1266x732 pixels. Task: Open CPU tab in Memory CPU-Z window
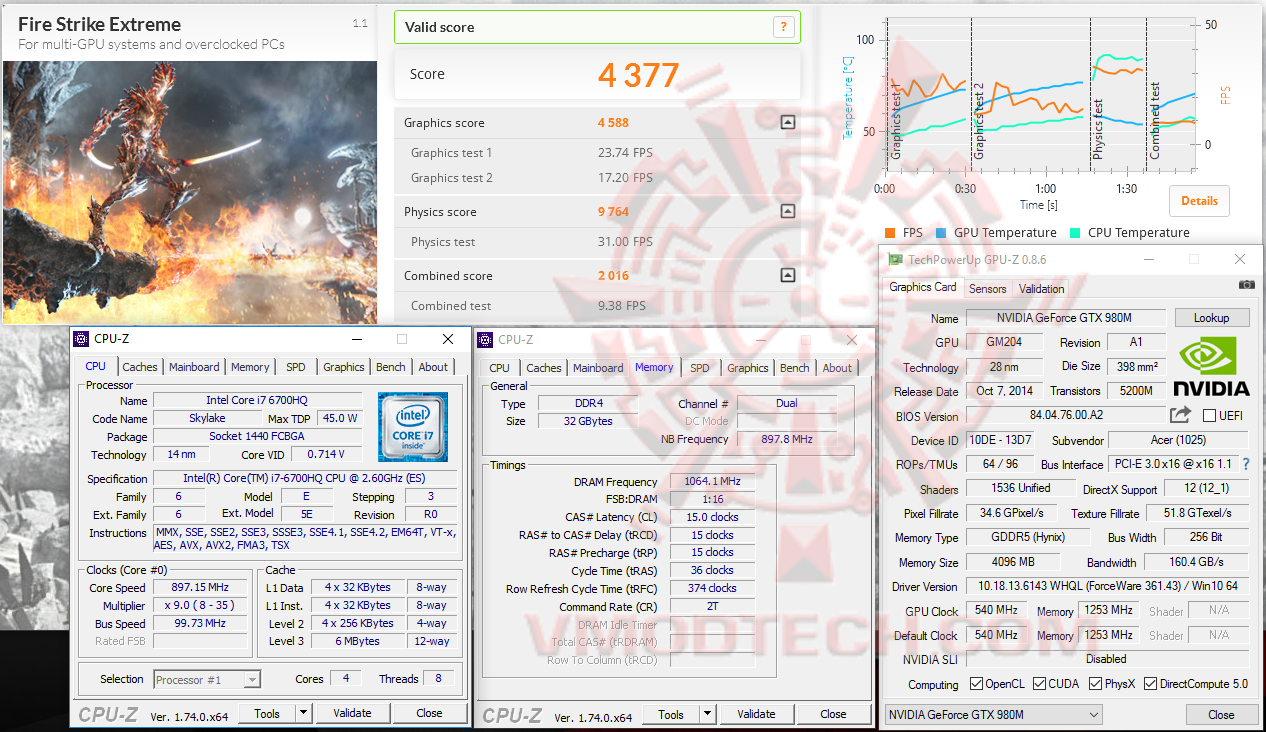(500, 368)
